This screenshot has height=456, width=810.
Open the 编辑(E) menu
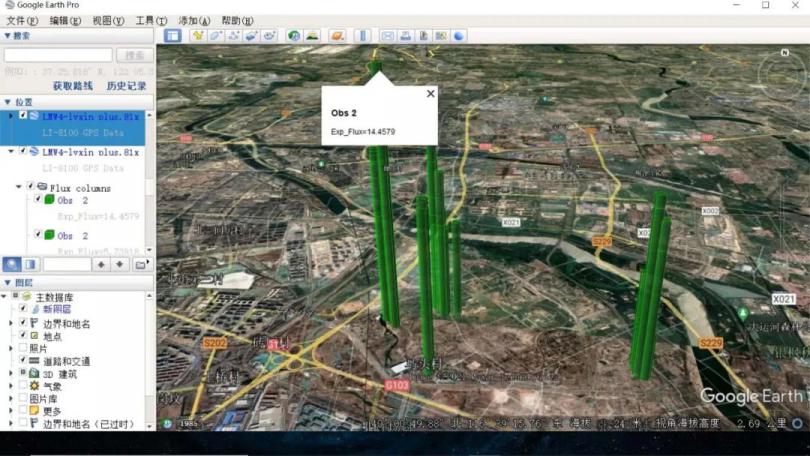pos(65,21)
